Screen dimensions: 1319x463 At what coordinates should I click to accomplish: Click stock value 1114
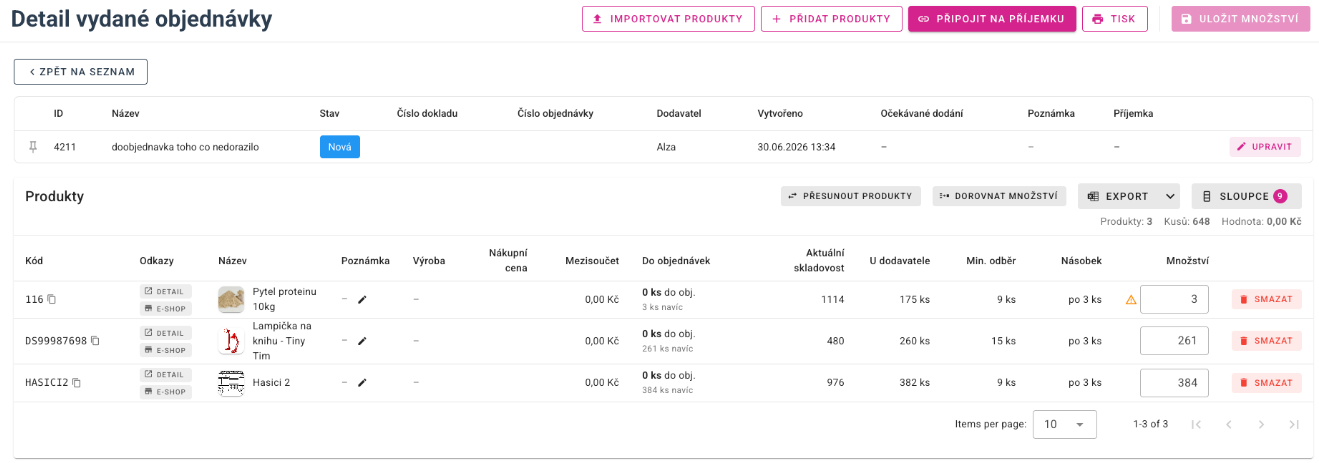click(832, 299)
